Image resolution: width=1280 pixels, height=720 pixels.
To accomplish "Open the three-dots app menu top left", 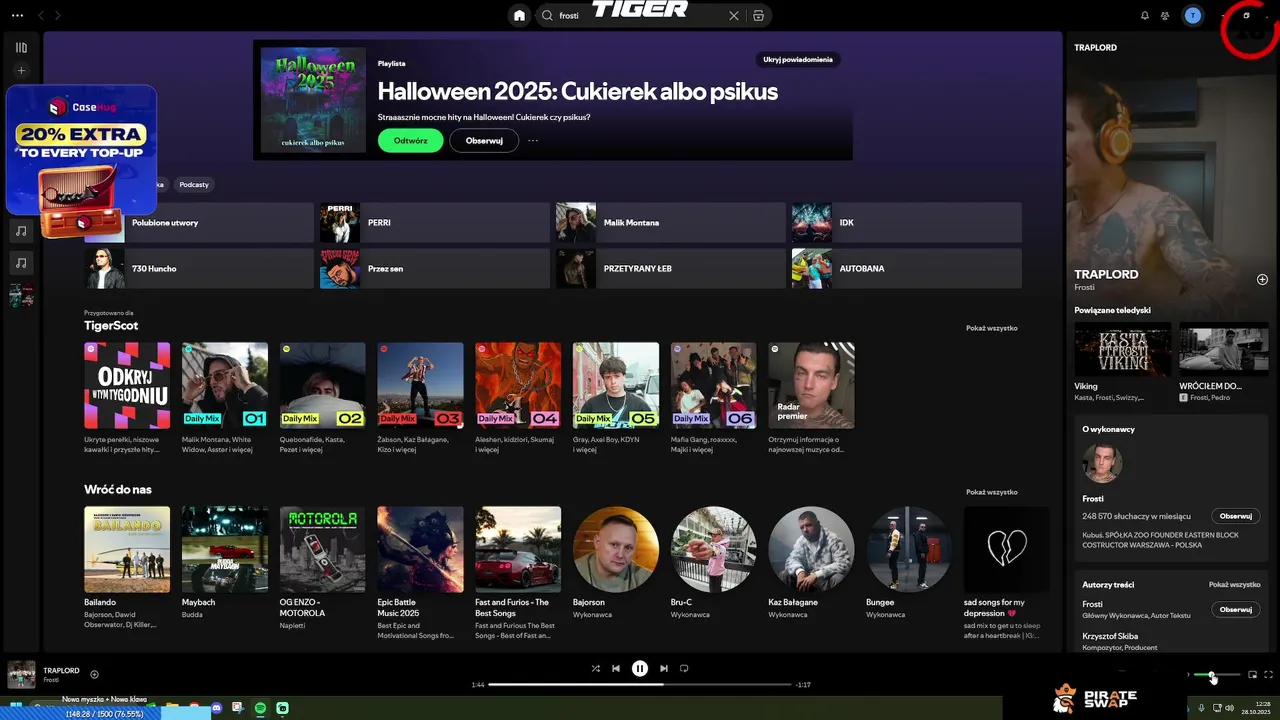I will click(17, 16).
